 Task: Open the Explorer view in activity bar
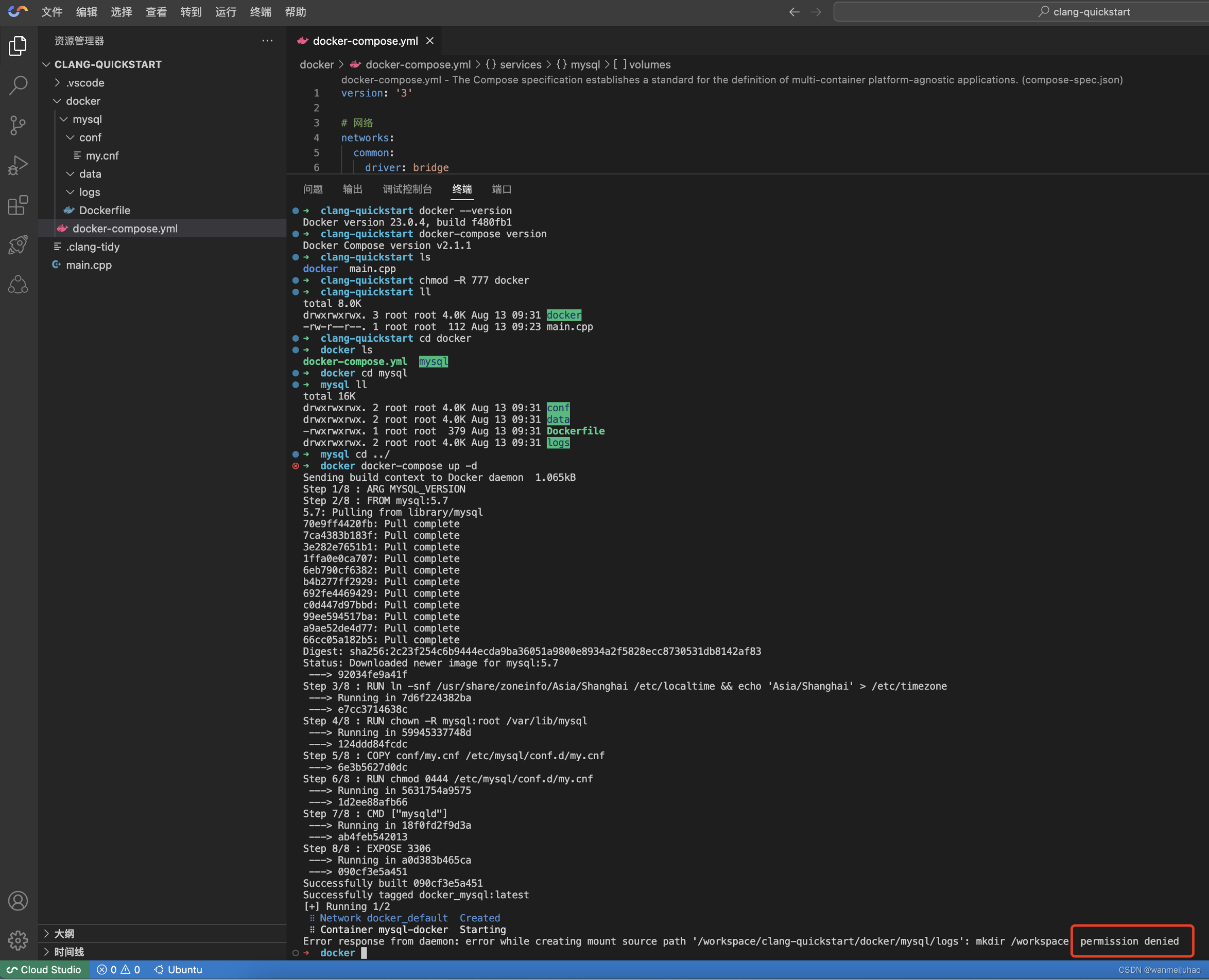(x=18, y=46)
